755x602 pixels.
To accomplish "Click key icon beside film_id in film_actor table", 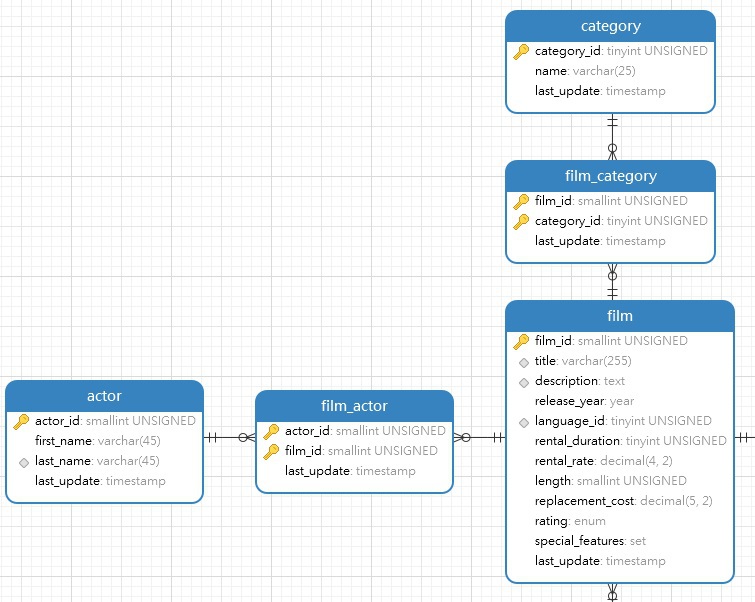I will [x=271, y=451].
